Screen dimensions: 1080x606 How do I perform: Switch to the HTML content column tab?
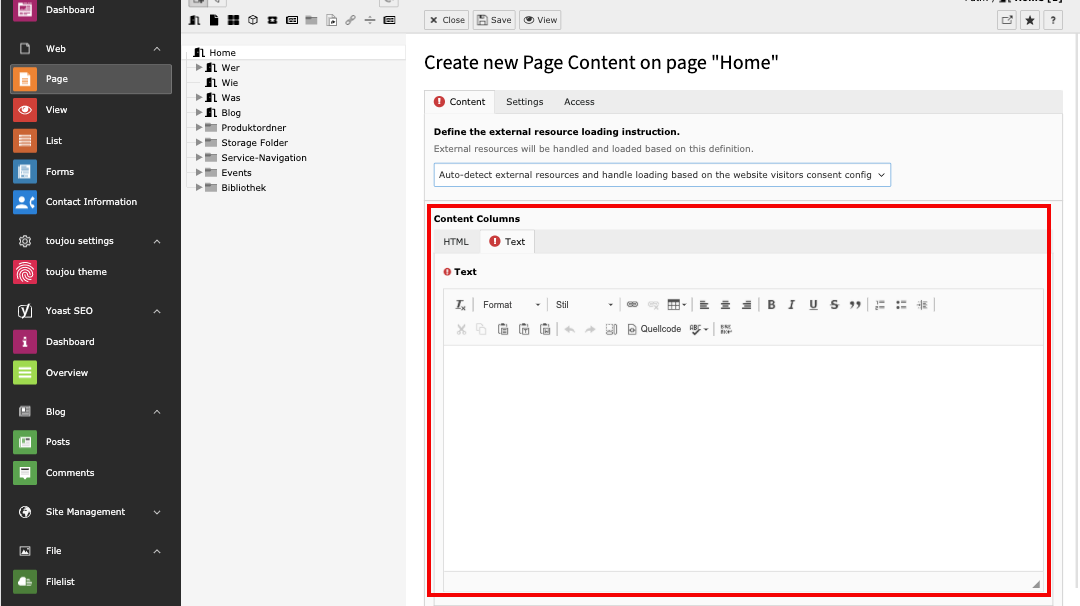click(x=456, y=242)
